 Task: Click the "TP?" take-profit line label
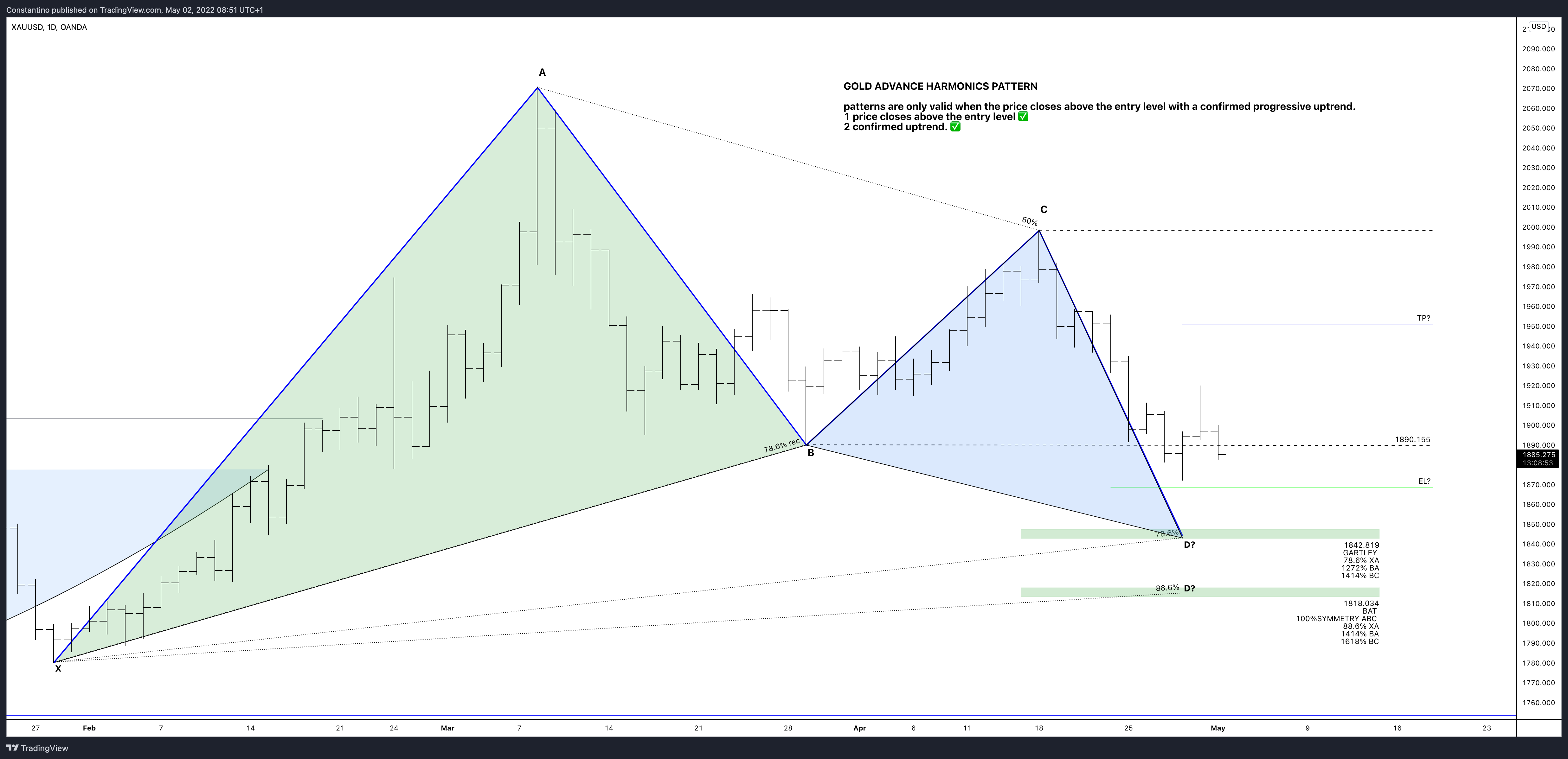coord(1424,318)
